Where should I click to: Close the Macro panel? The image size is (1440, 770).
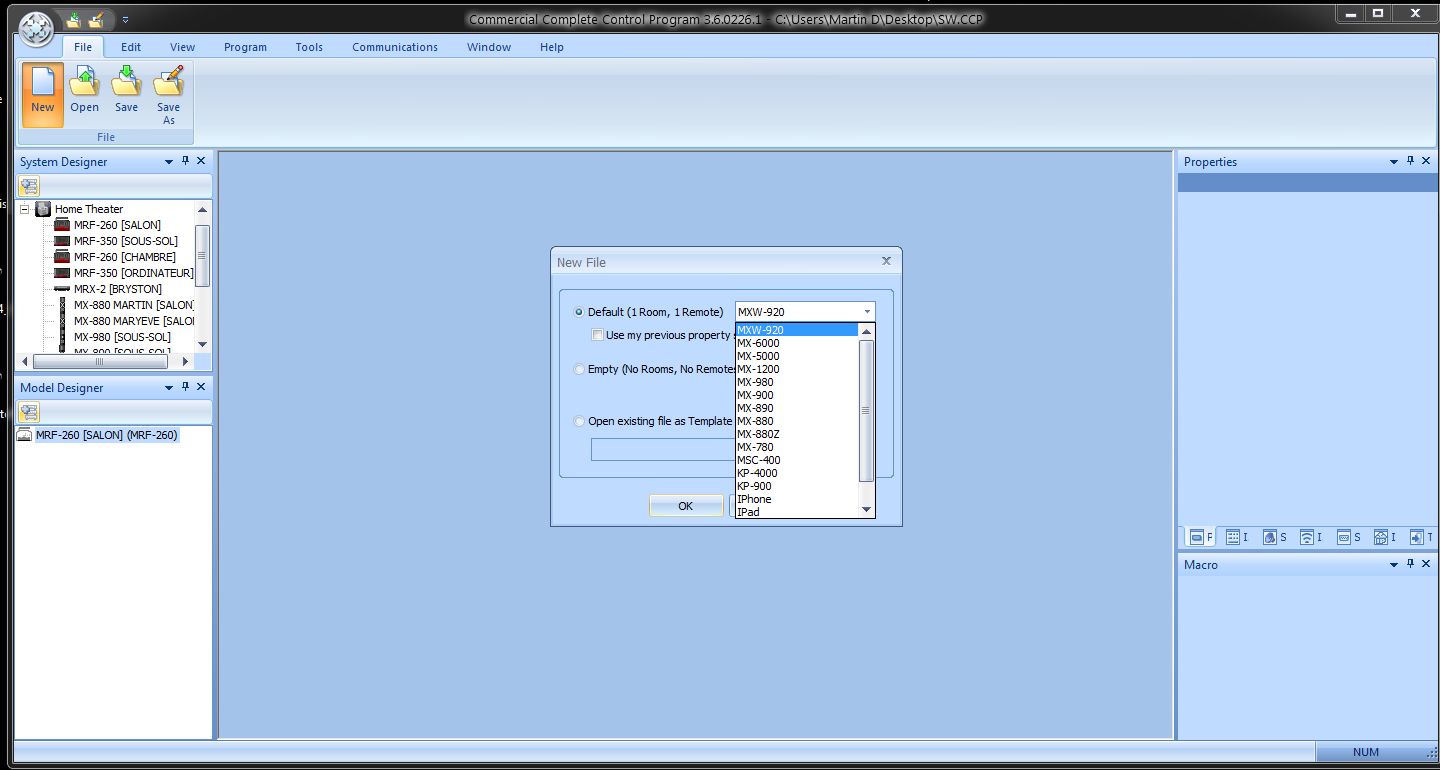(1427, 564)
